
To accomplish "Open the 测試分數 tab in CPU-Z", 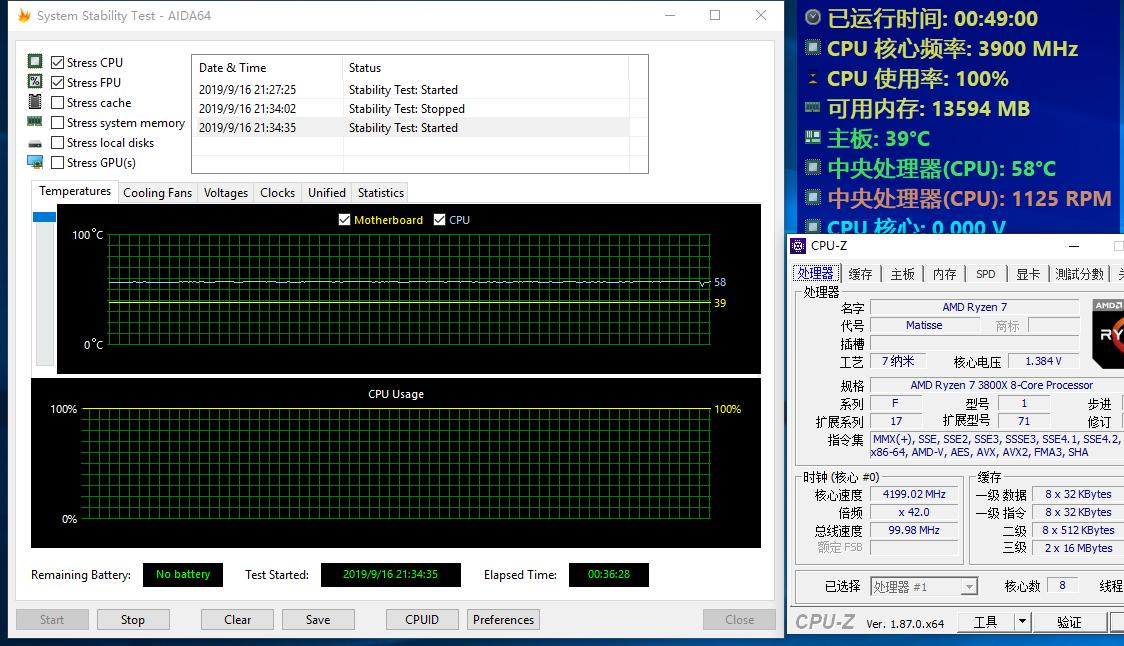I will pyautogui.click(x=1080, y=274).
